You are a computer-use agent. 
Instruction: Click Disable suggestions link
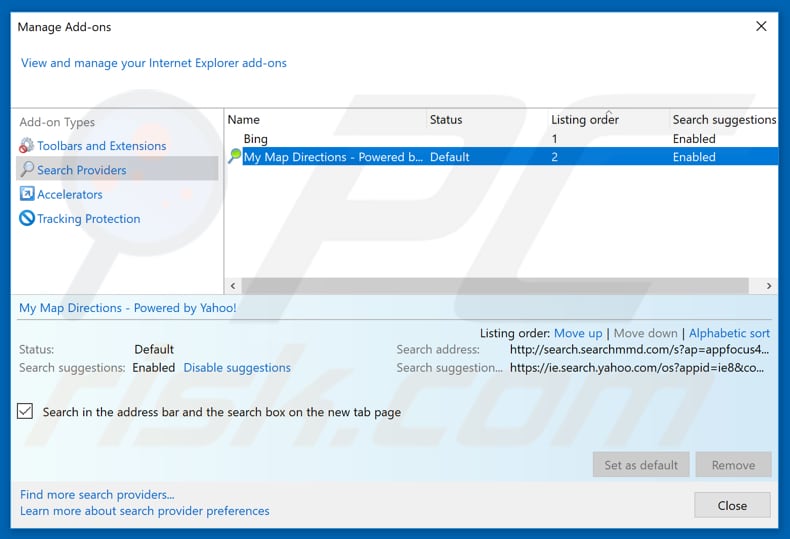point(237,368)
